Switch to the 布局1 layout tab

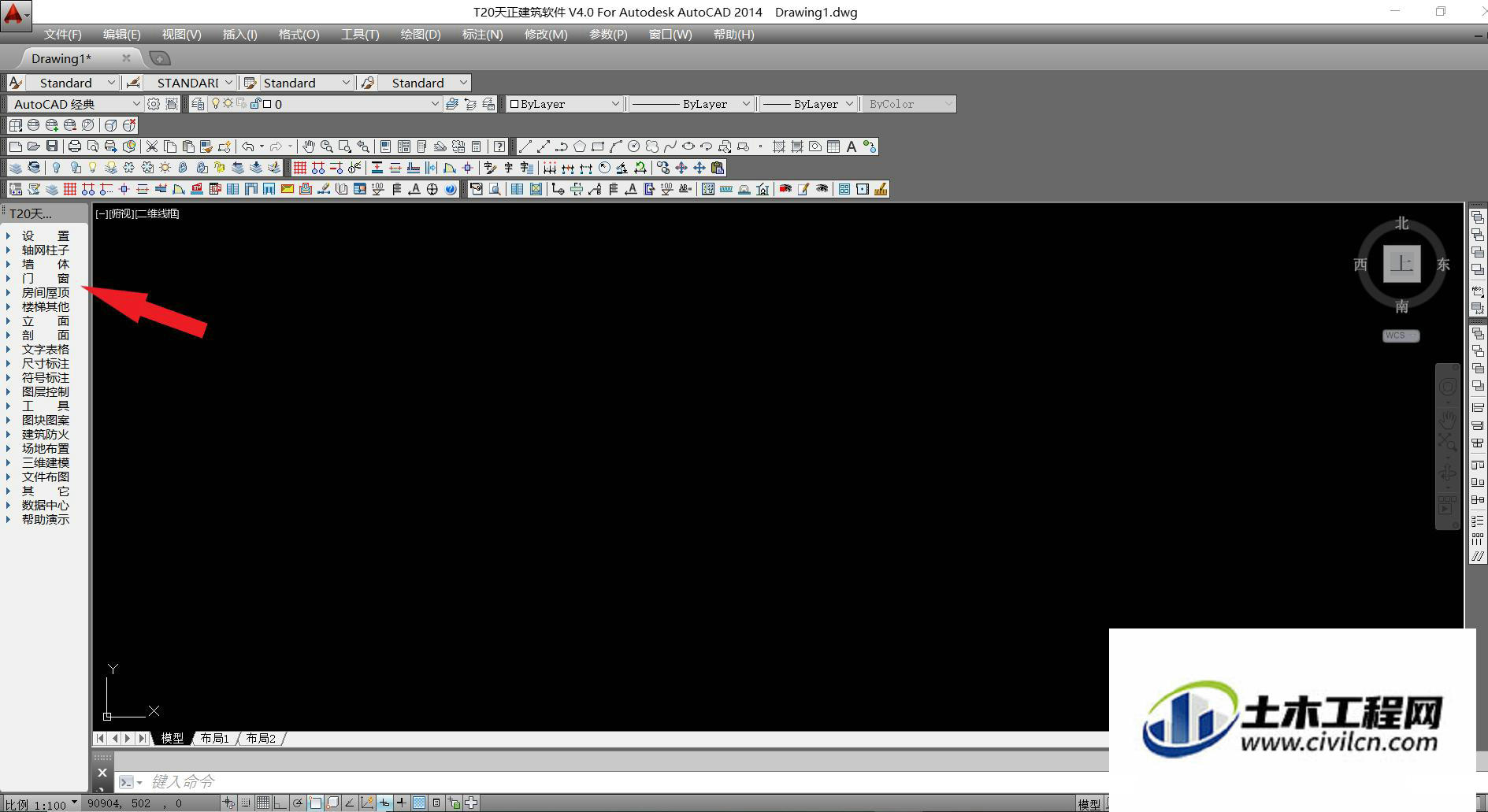pyautogui.click(x=214, y=738)
